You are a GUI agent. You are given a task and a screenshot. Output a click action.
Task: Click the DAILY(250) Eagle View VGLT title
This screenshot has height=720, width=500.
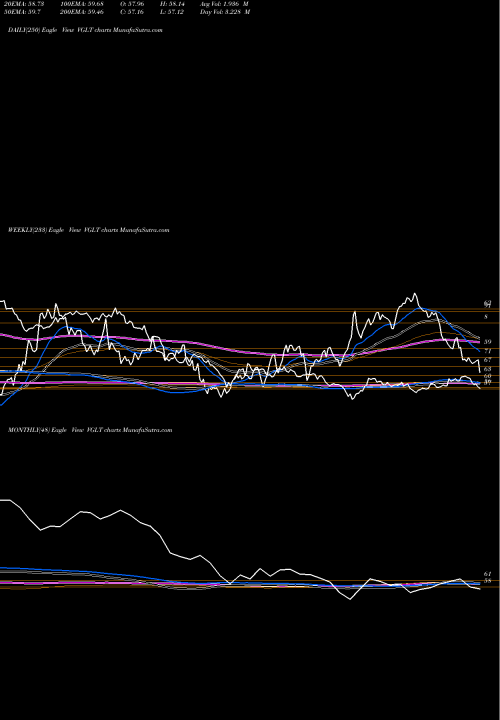tap(85, 30)
